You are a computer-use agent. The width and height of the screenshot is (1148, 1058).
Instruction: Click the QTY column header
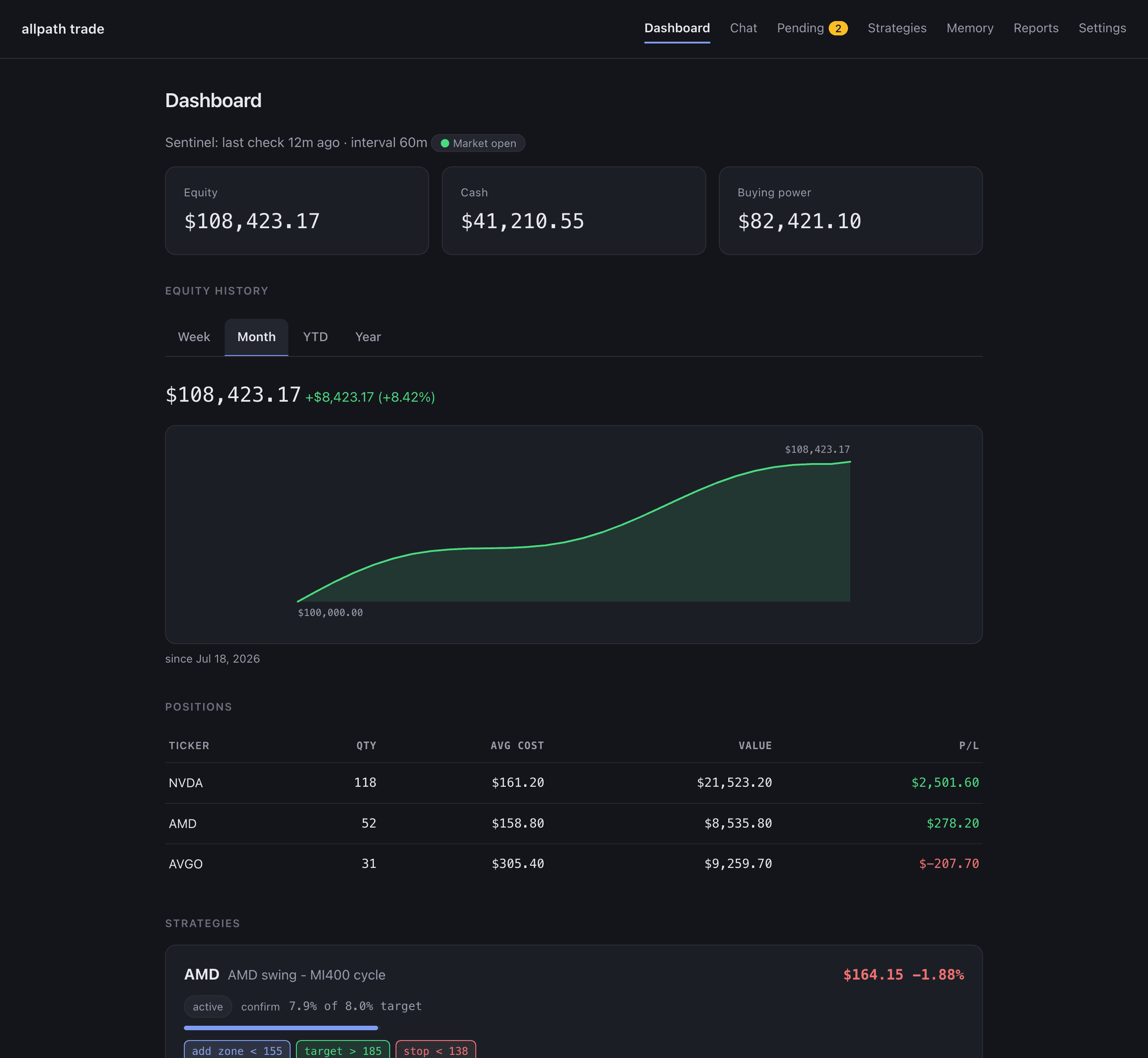[366, 746]
